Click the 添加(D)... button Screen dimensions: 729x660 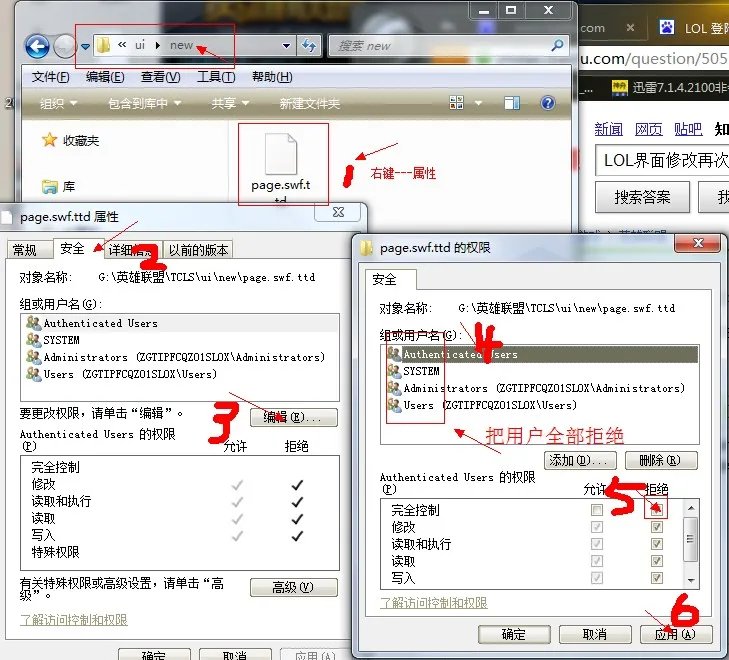pyautogui.click(x=580, y=461)
